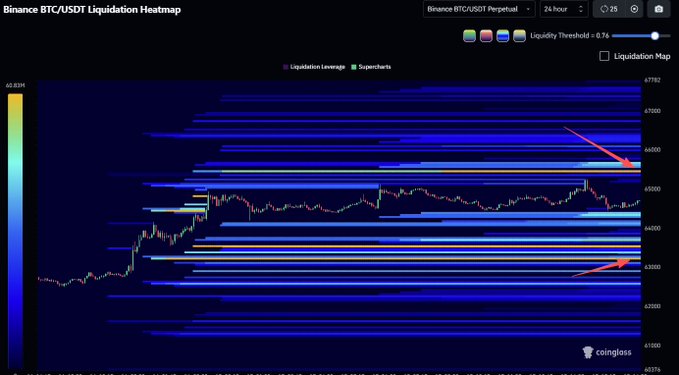Click the 65000 price axis label
The height and width of the screenshot is (375, 679).
click(x=652, y=189)
